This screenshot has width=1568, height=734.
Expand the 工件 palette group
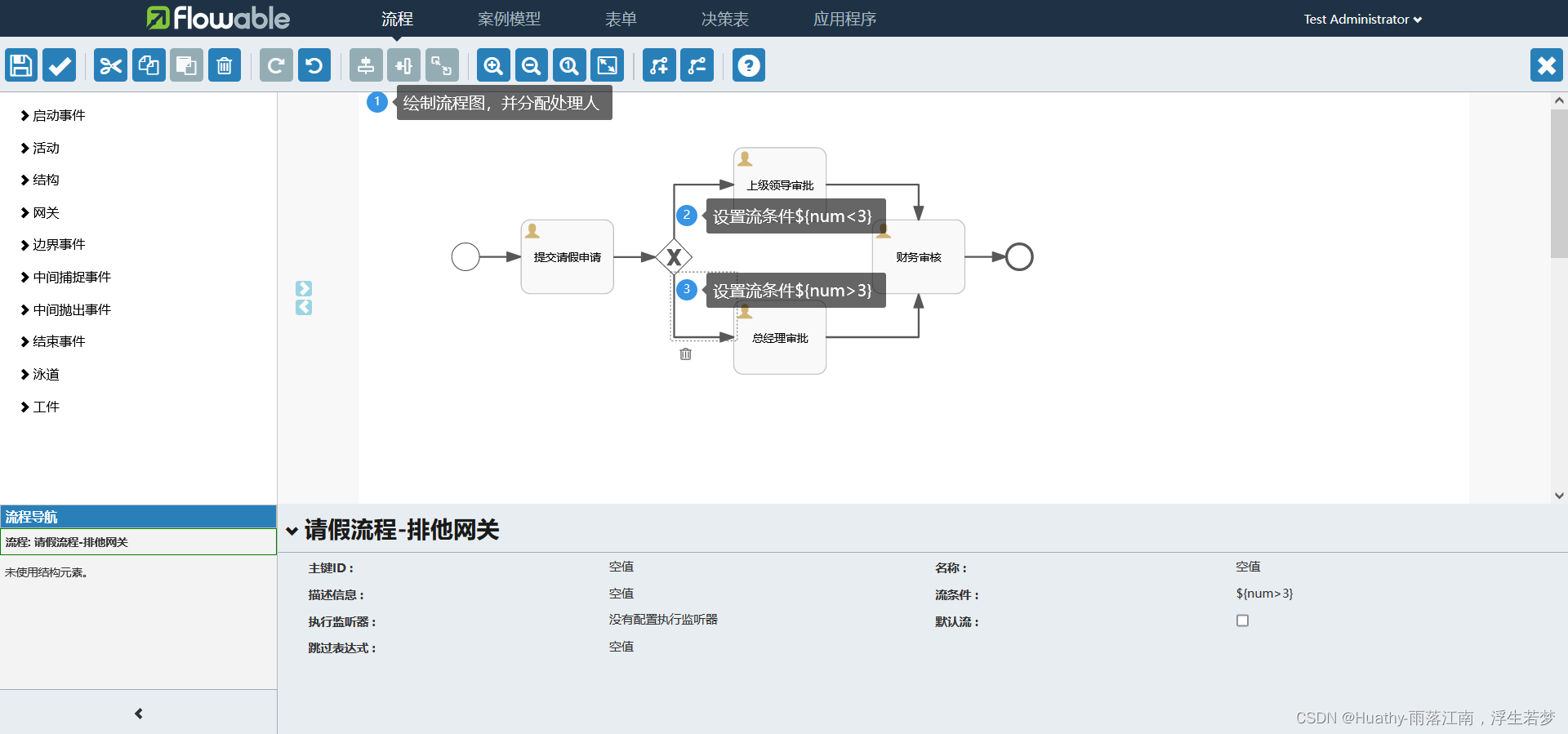click(40, 407)
